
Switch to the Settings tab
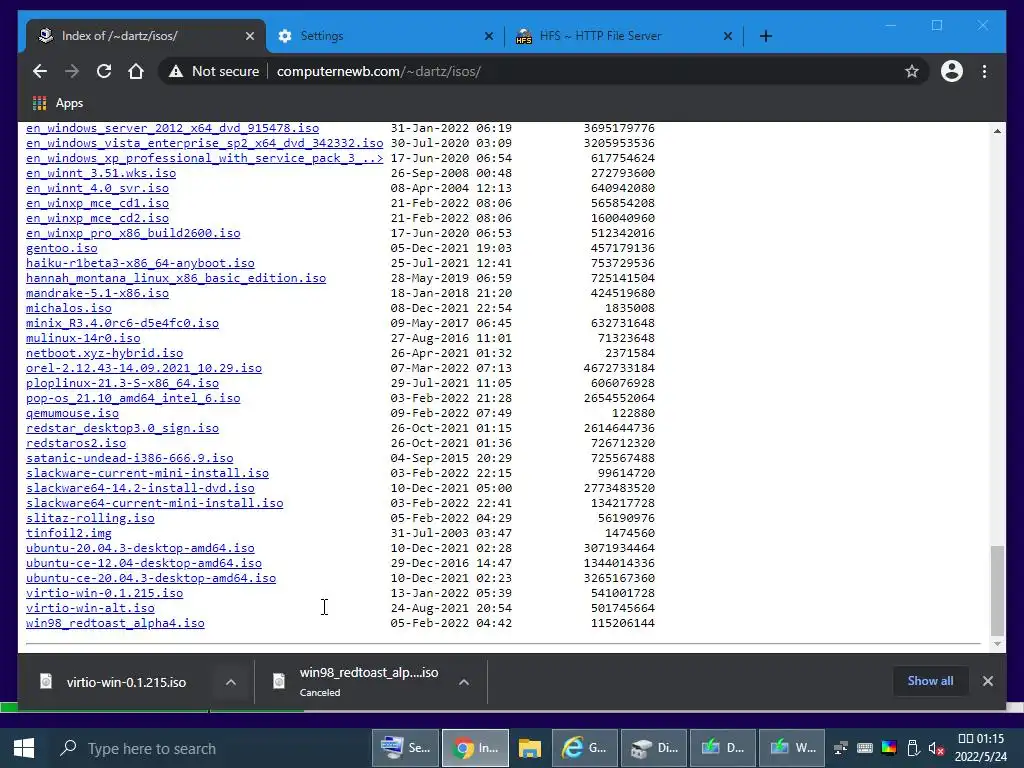tap(385, 36)
